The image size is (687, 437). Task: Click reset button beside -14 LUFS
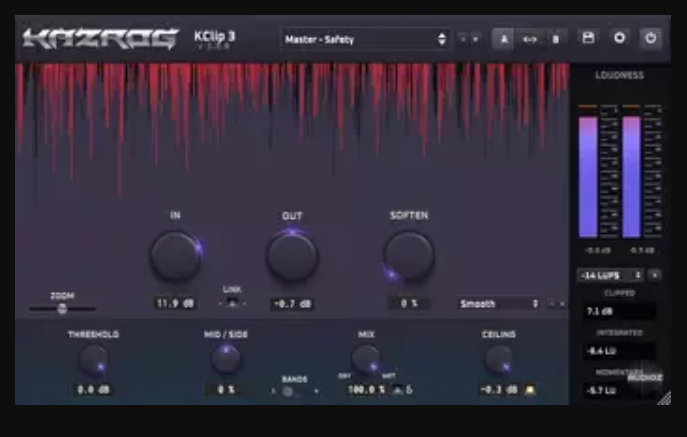tap(655, 275)
